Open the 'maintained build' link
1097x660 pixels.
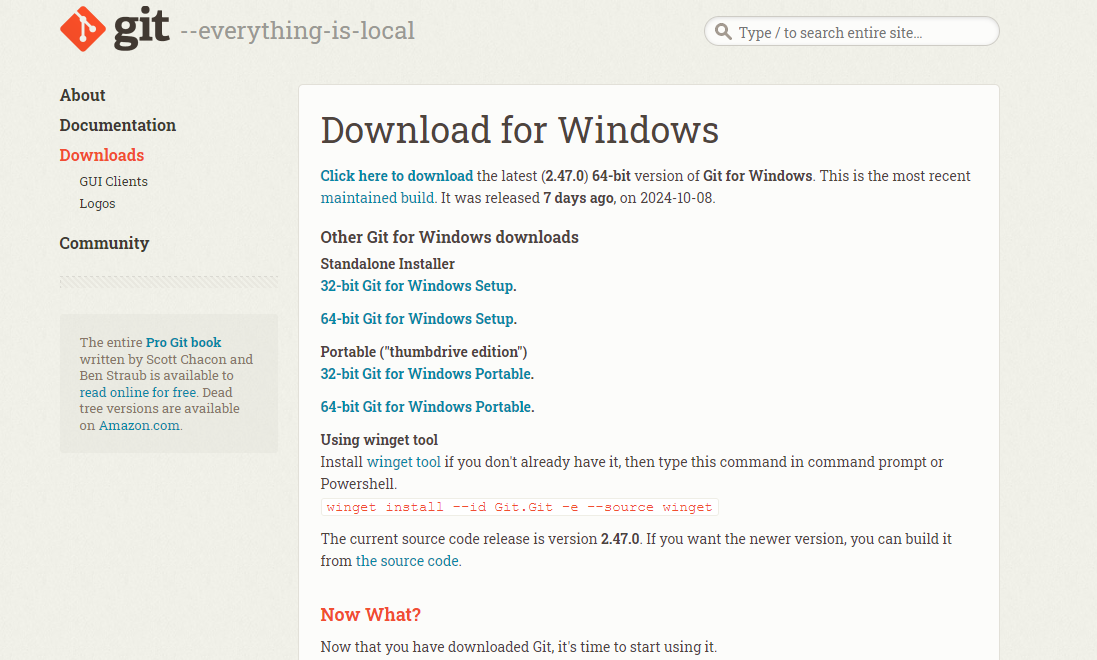[x=377, y=197]
